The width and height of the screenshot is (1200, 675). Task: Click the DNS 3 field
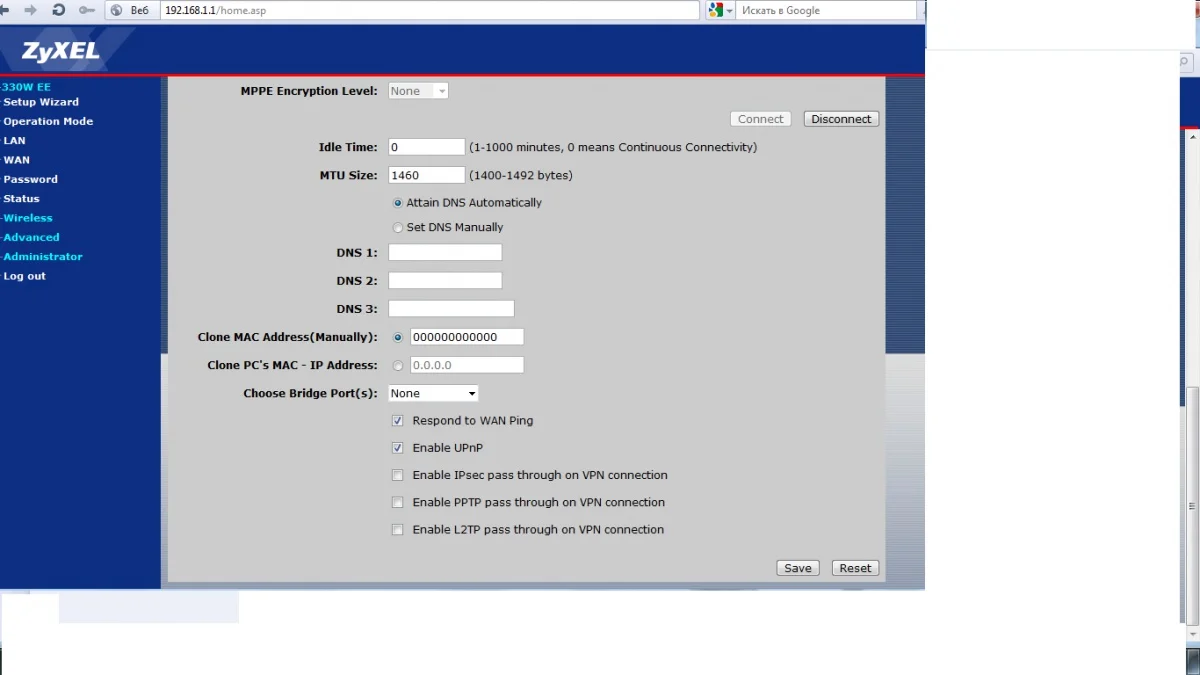coord(451,309)
